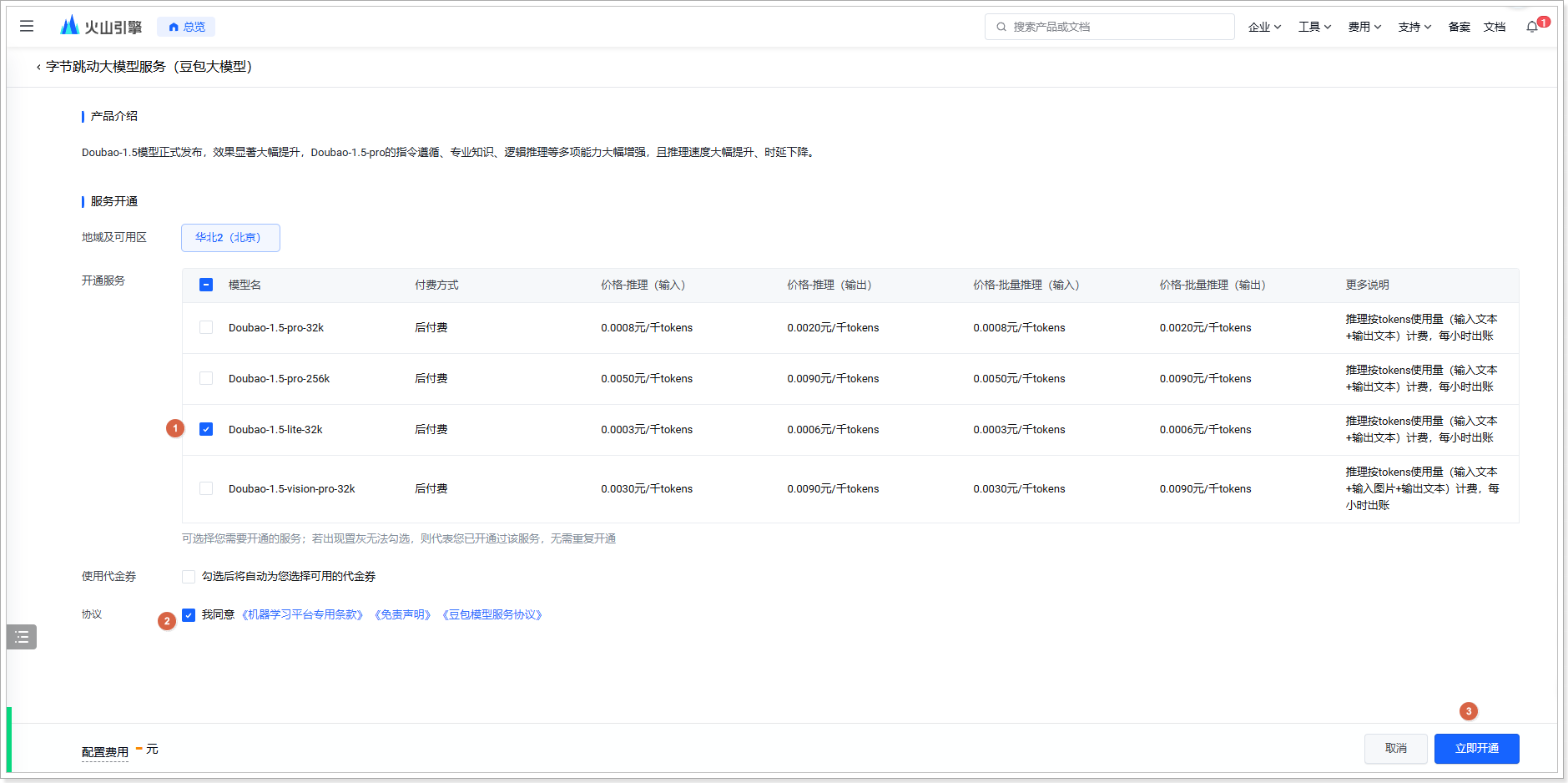Click model name Doubao-1.5-pro-256k
The height and width of the screenshot is (783, 1568).
[279, 379]
